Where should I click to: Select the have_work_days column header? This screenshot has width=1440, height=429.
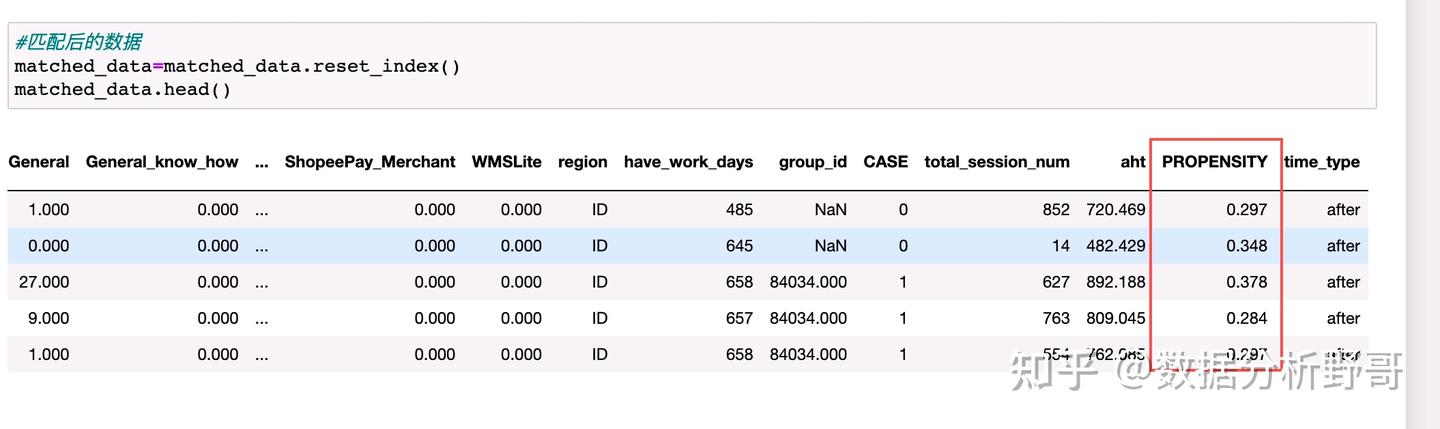tap(688, 161)
